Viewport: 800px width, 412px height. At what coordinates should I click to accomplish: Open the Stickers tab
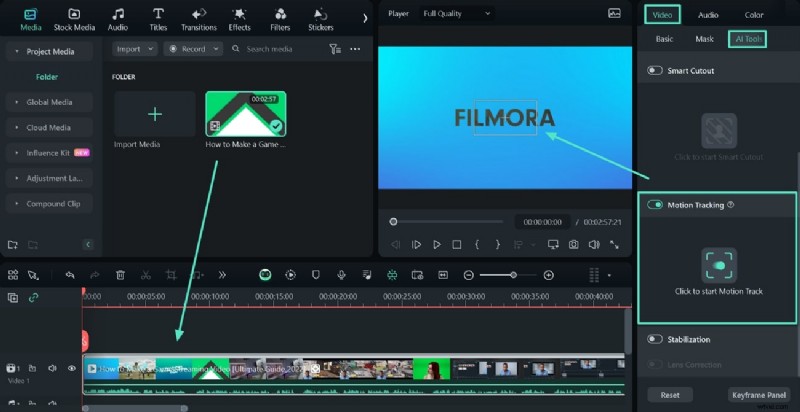coord(320,19)
